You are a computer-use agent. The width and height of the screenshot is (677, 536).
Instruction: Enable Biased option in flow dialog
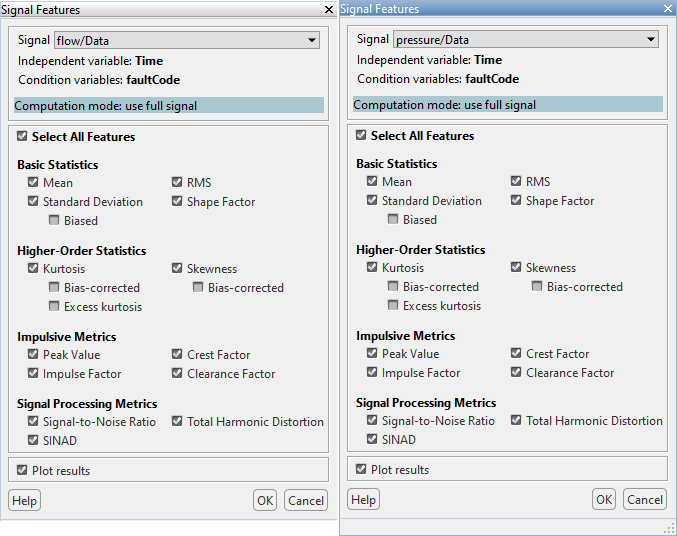55,221
